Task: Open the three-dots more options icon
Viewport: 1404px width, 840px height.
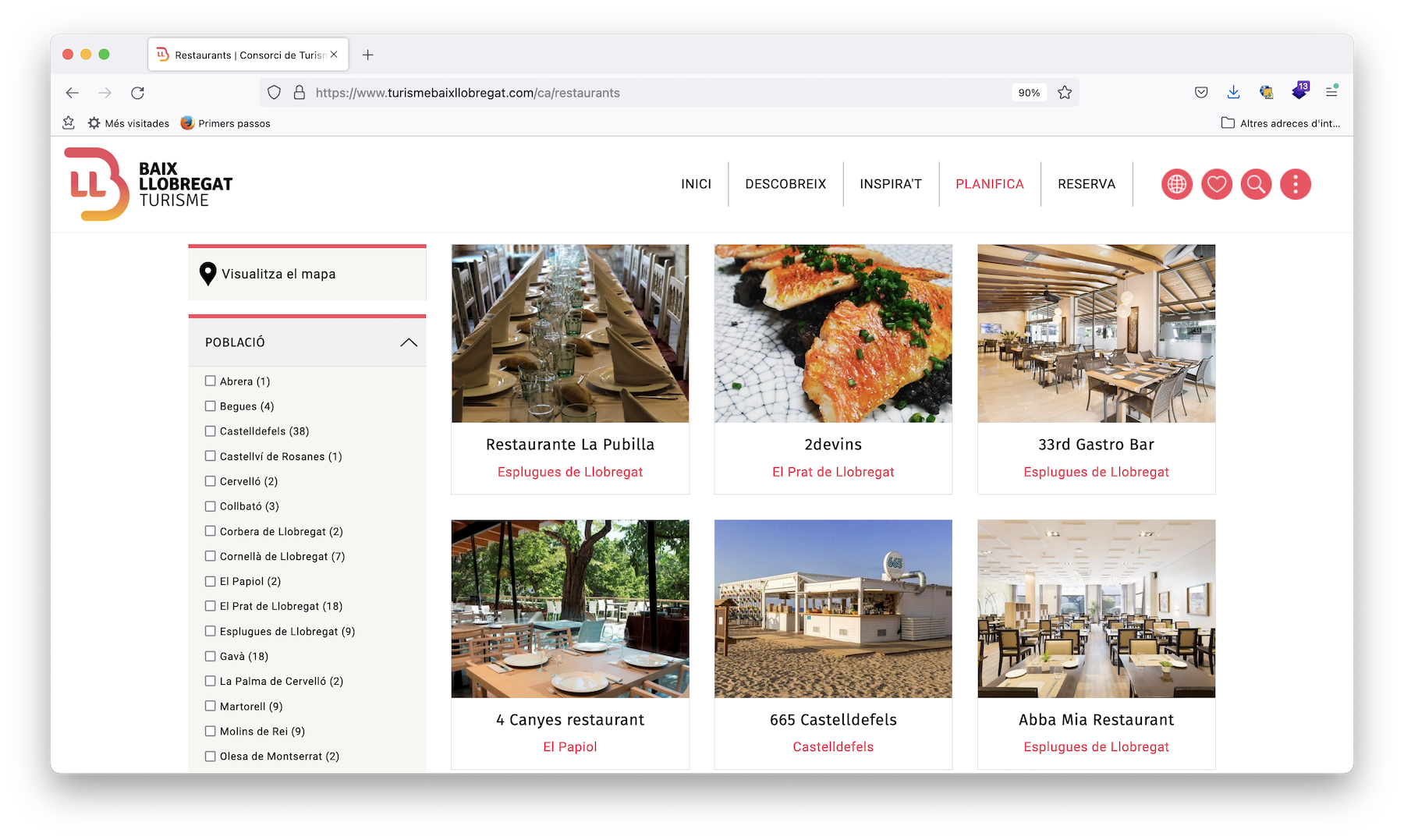Action: click(1295, 185)
